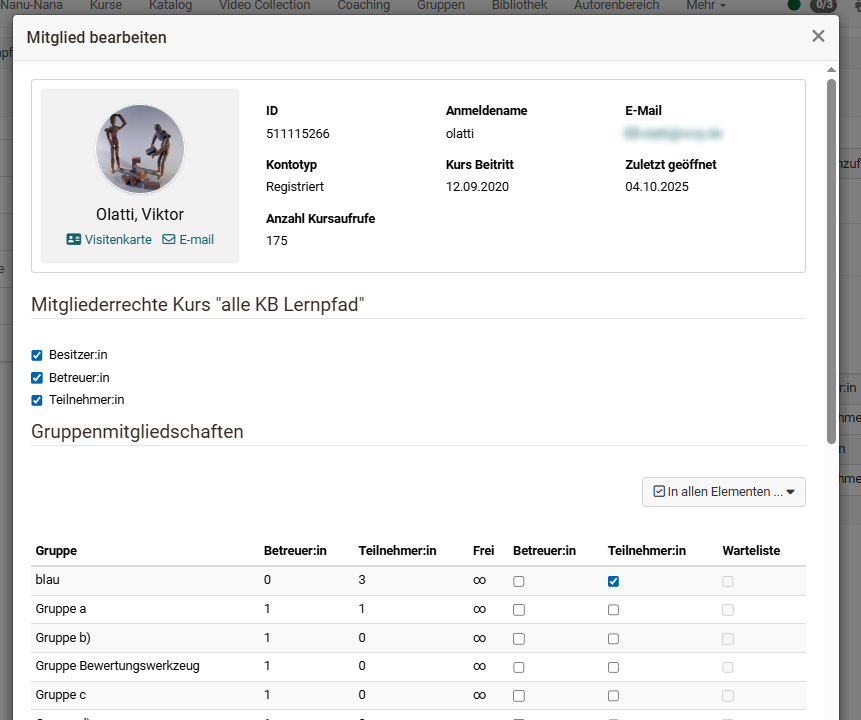Uncheck the Besitzer:in checkbox
Screen dimensions: 861x720
(x=37, y=355)
